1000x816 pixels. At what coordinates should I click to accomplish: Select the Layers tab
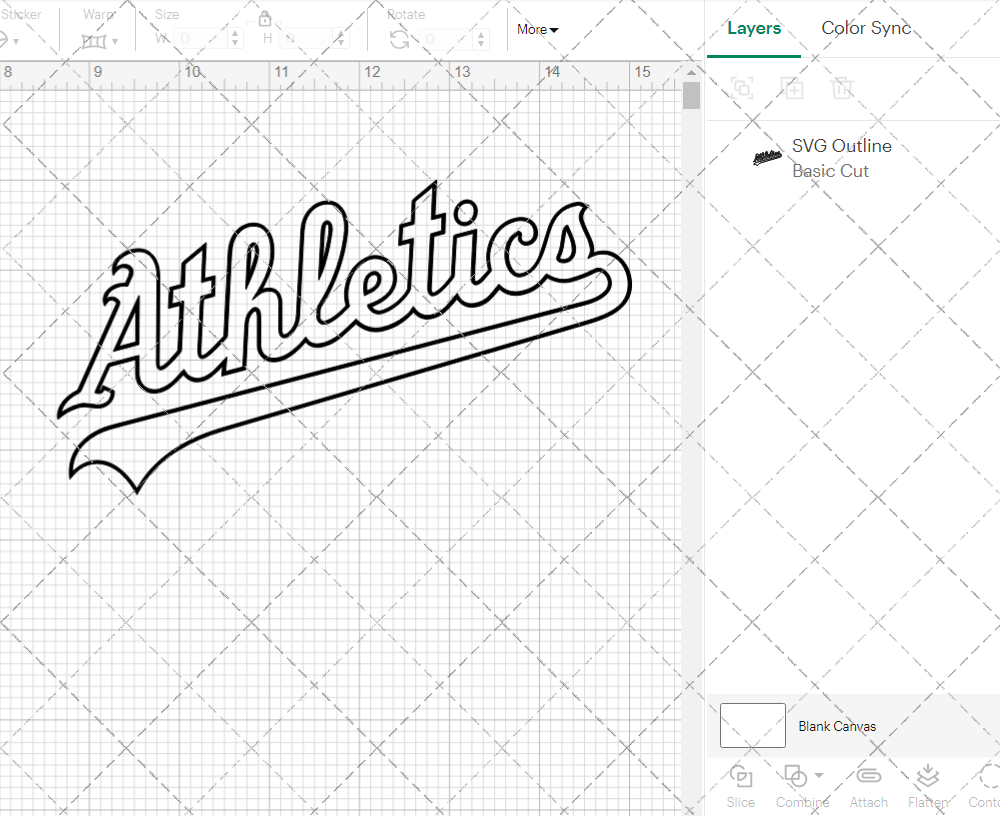tap(754, 28)
